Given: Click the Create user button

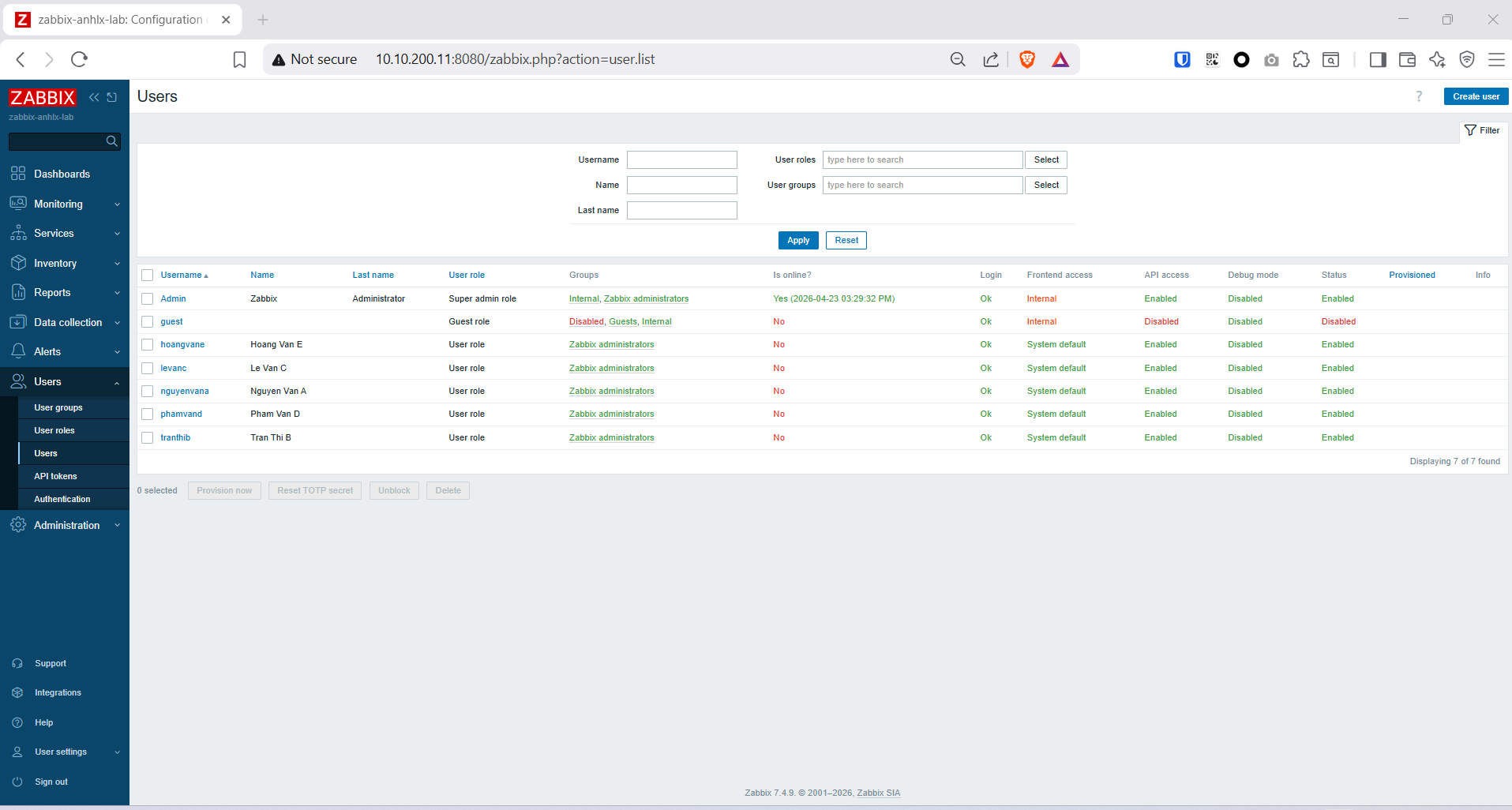Looking at the screenshot, I should click(x=1475, y=96).
